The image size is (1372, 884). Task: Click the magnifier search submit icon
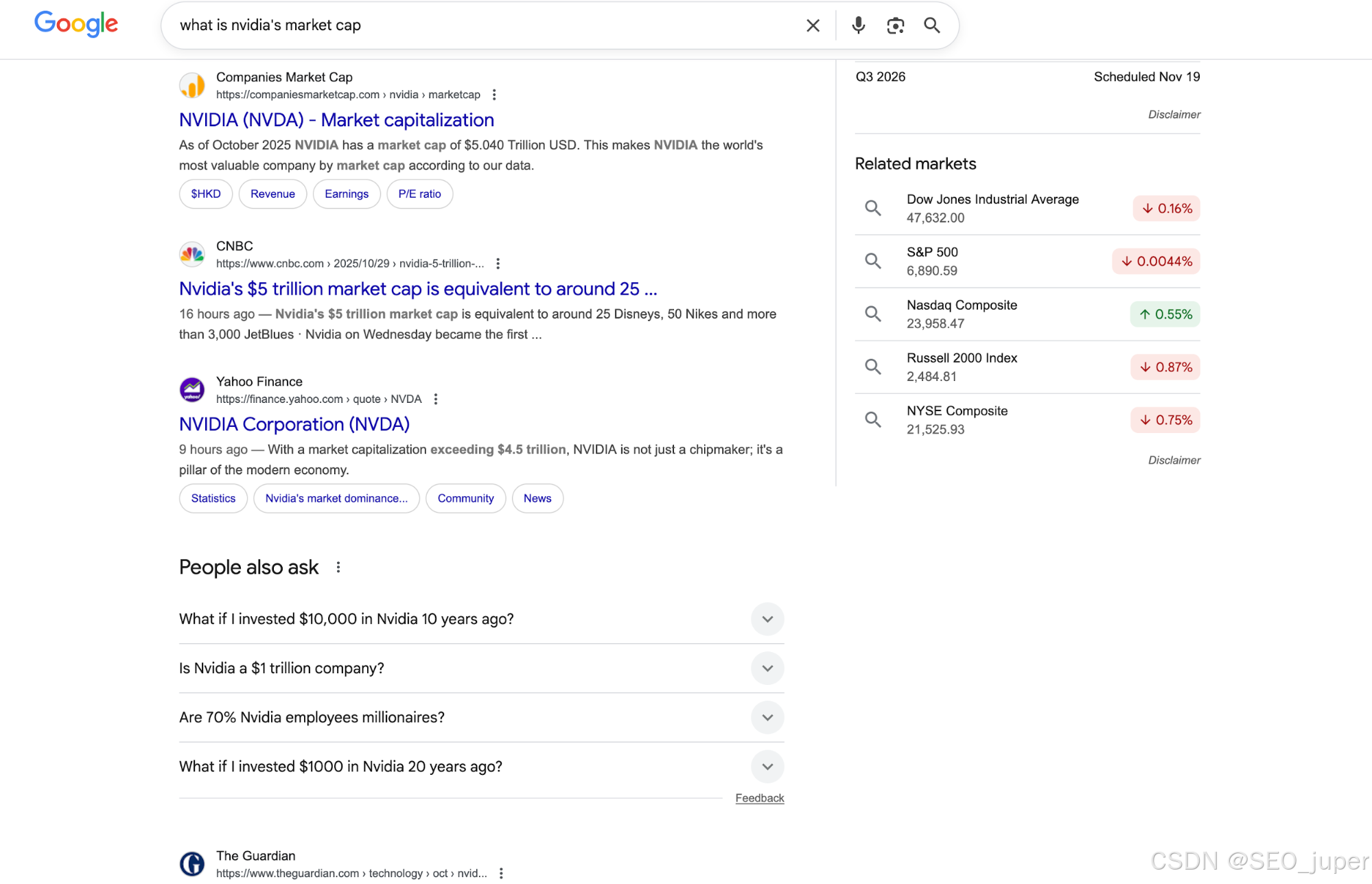coord(931,25)
